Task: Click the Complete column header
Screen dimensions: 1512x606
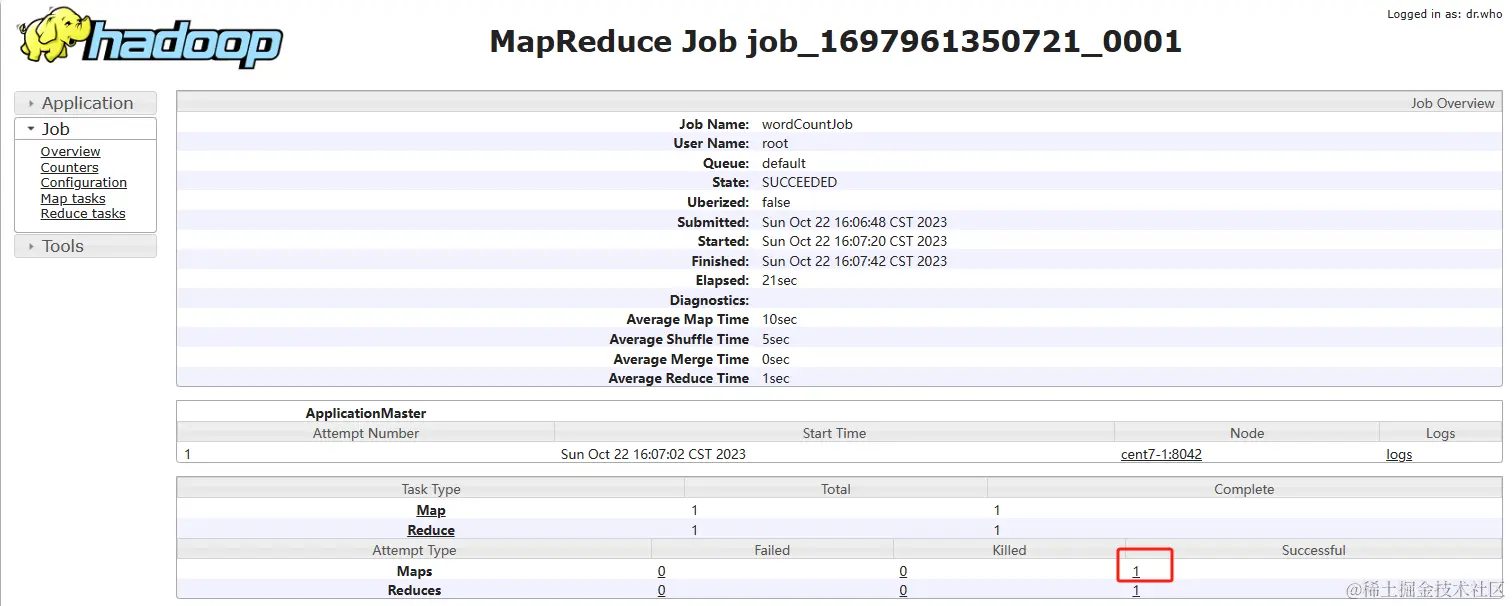Action: (1244, 489)
